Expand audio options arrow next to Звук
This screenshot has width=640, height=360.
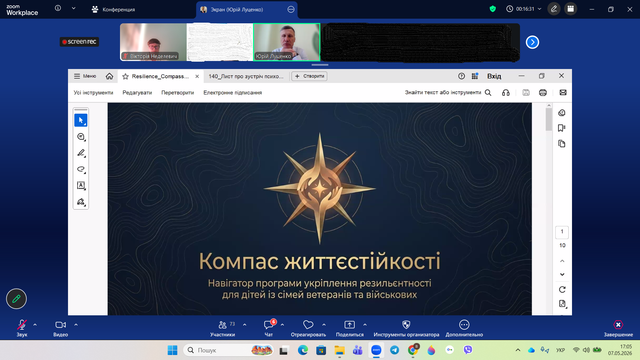(35, 325)
